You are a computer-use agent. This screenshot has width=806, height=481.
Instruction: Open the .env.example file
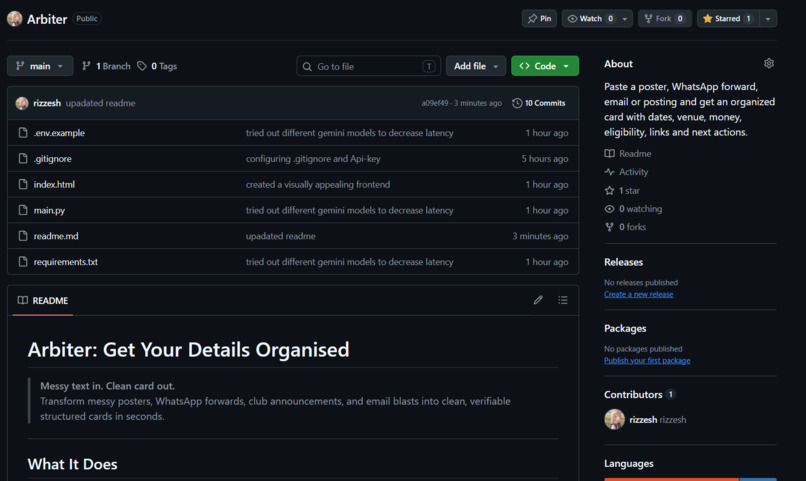click(x=59, y=133)
